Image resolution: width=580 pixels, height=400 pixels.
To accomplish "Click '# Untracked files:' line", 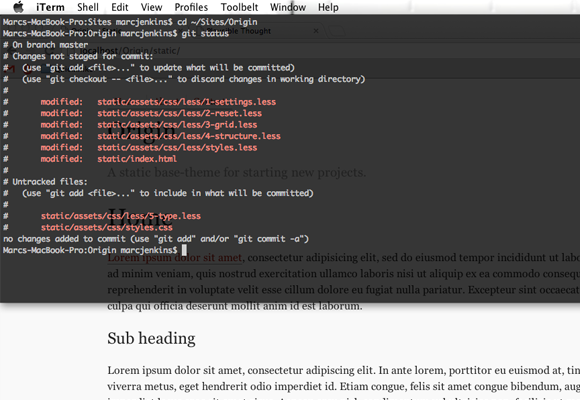I will 45,182.
